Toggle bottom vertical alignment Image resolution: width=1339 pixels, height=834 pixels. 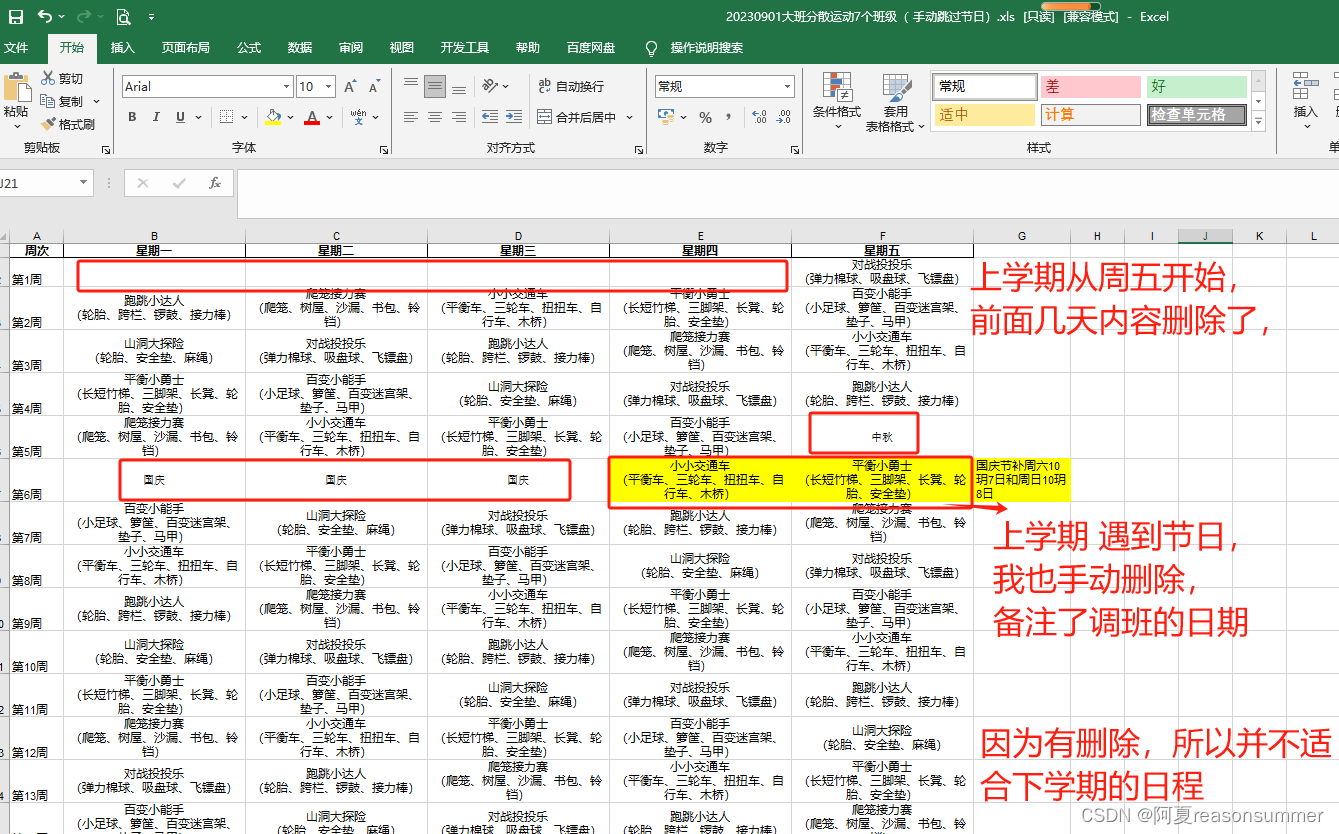click(x=459, y=86)
